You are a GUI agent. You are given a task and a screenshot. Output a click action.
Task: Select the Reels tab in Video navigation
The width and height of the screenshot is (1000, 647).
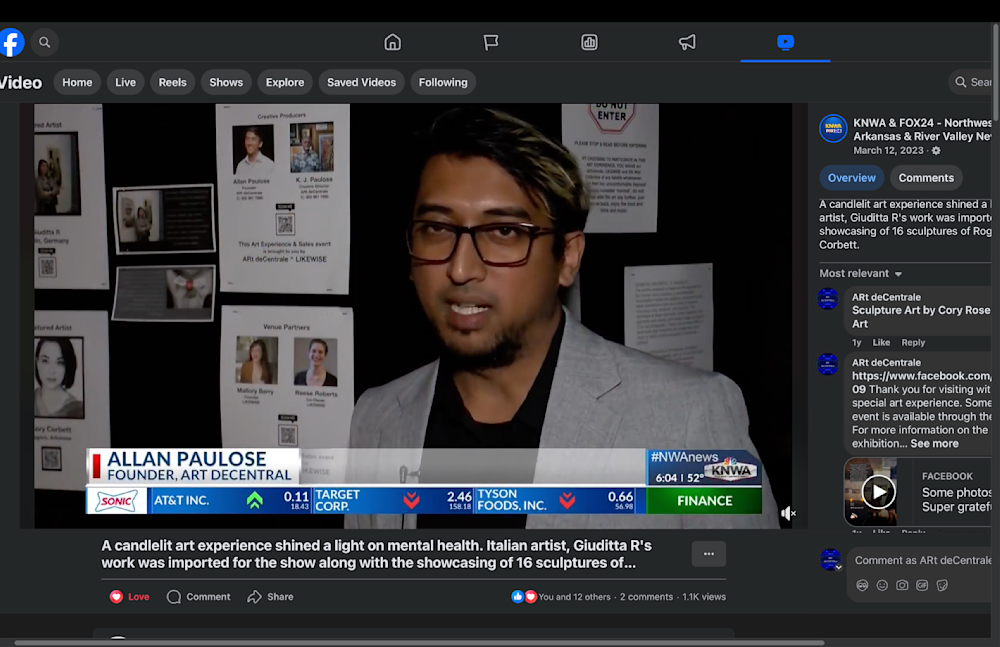click(172, 82)
